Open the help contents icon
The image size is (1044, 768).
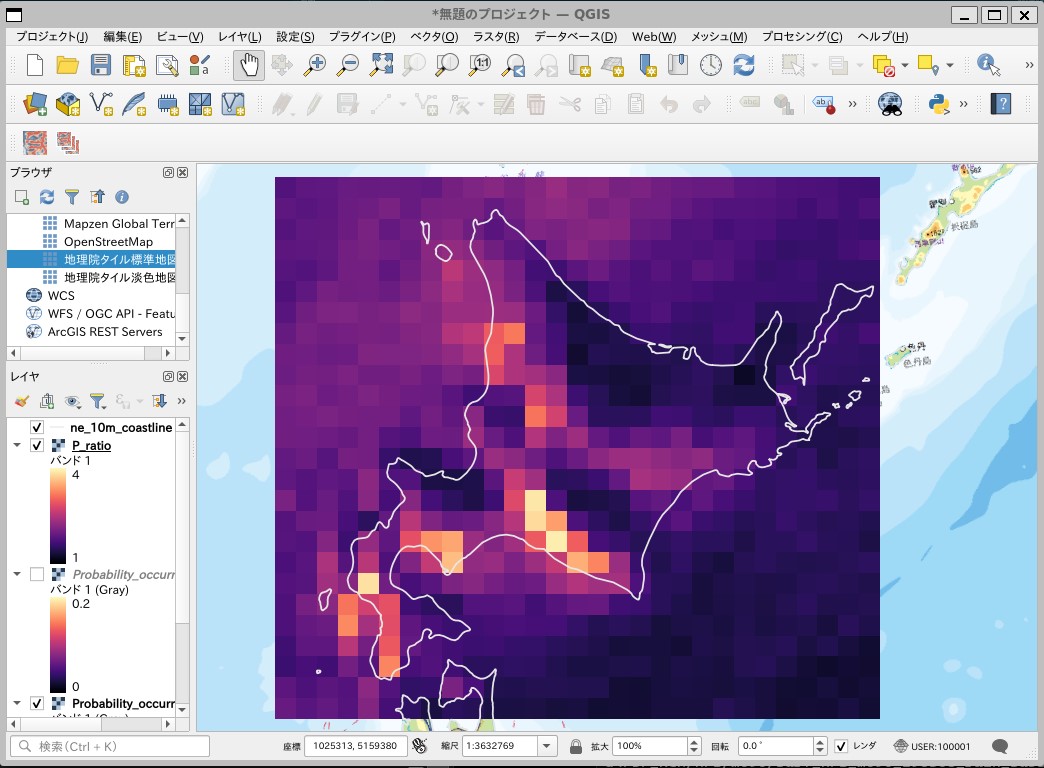click(1001, 104)
